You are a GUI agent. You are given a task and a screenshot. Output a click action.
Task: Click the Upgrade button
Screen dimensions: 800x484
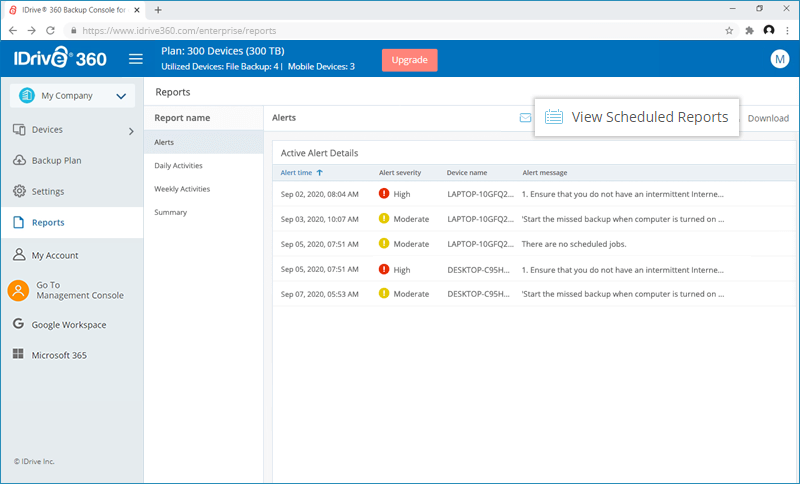409,60
